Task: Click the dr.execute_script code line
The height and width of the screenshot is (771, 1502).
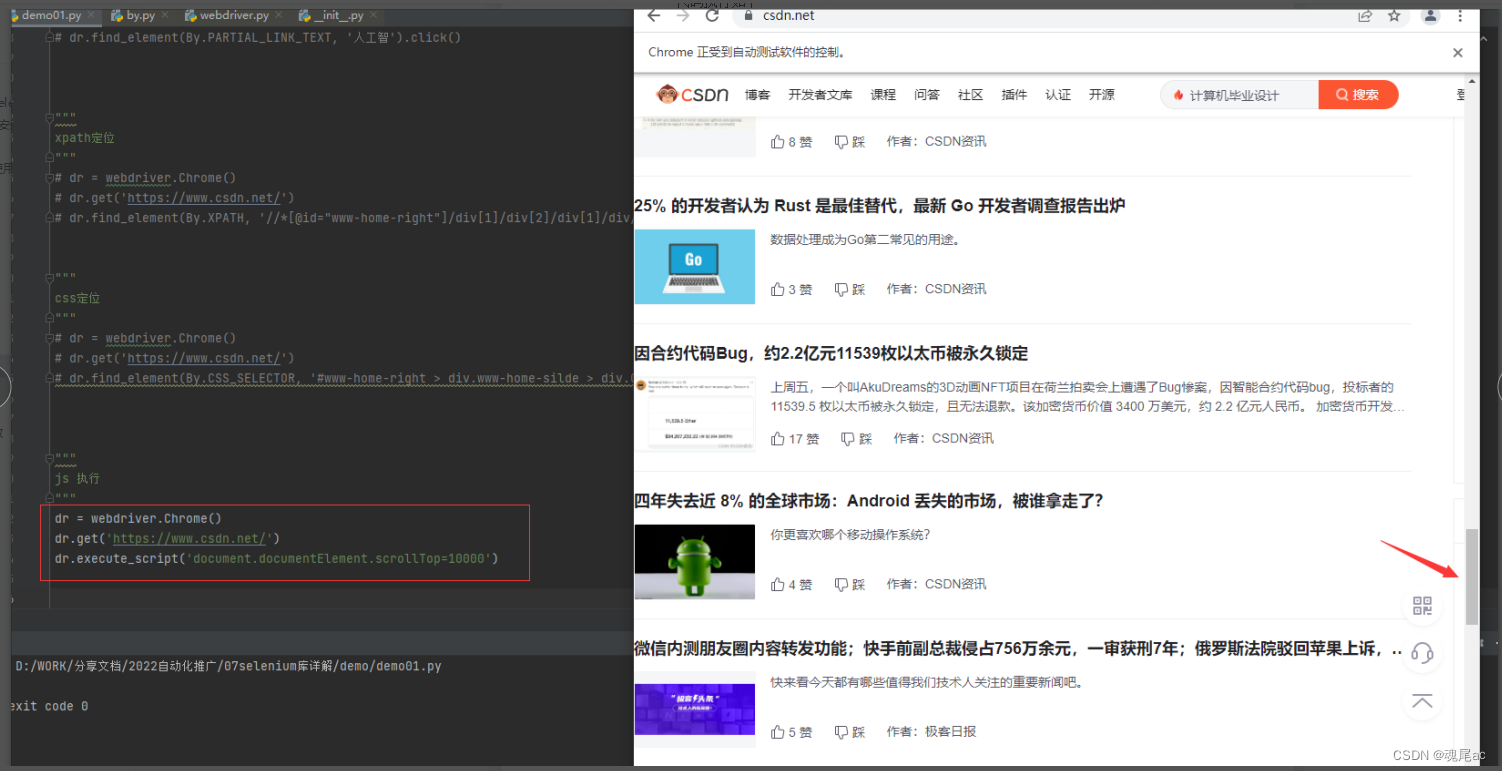Action: click(277, 558)
